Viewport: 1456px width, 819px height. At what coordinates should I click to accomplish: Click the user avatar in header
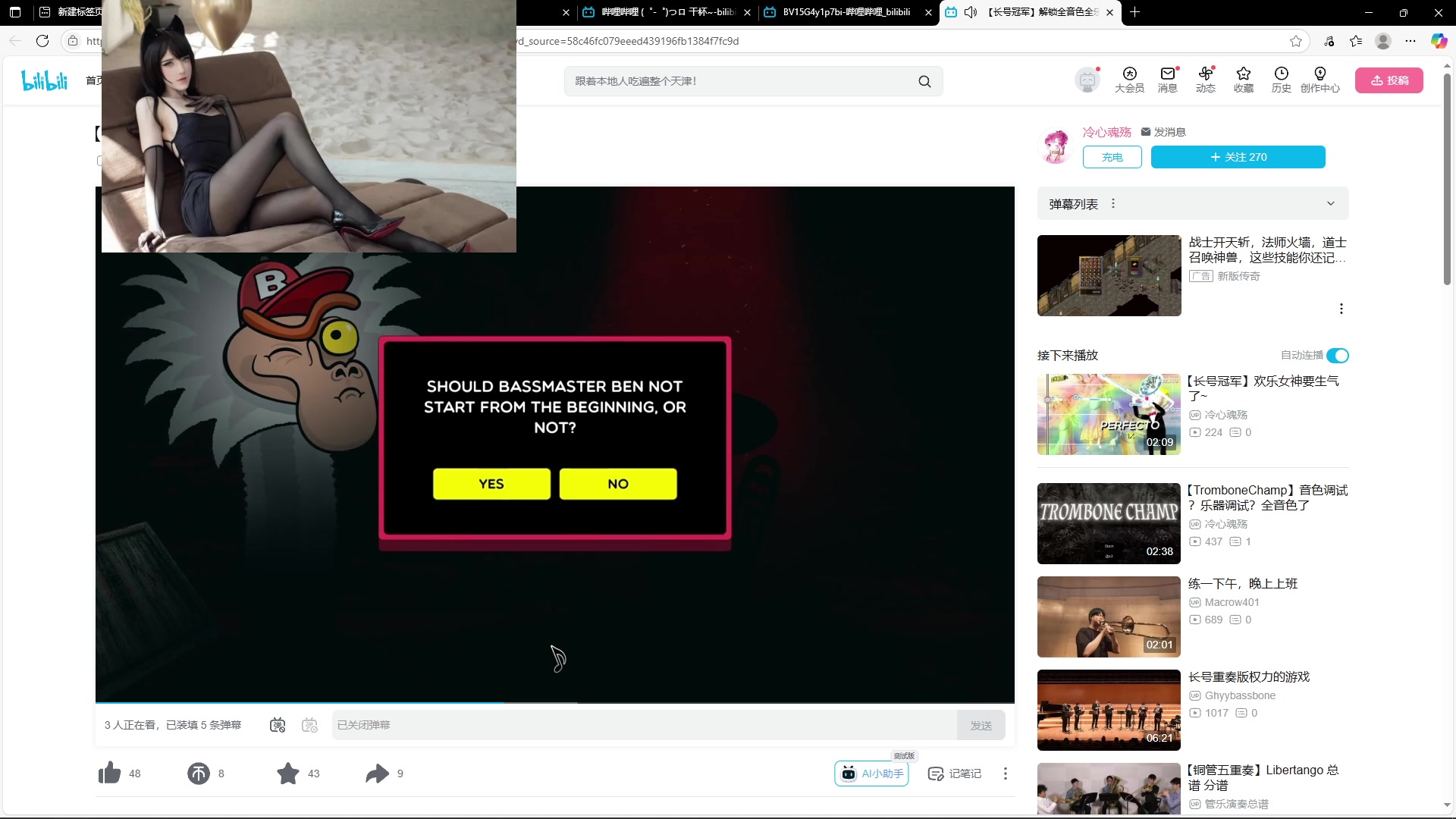point(1087,80)
